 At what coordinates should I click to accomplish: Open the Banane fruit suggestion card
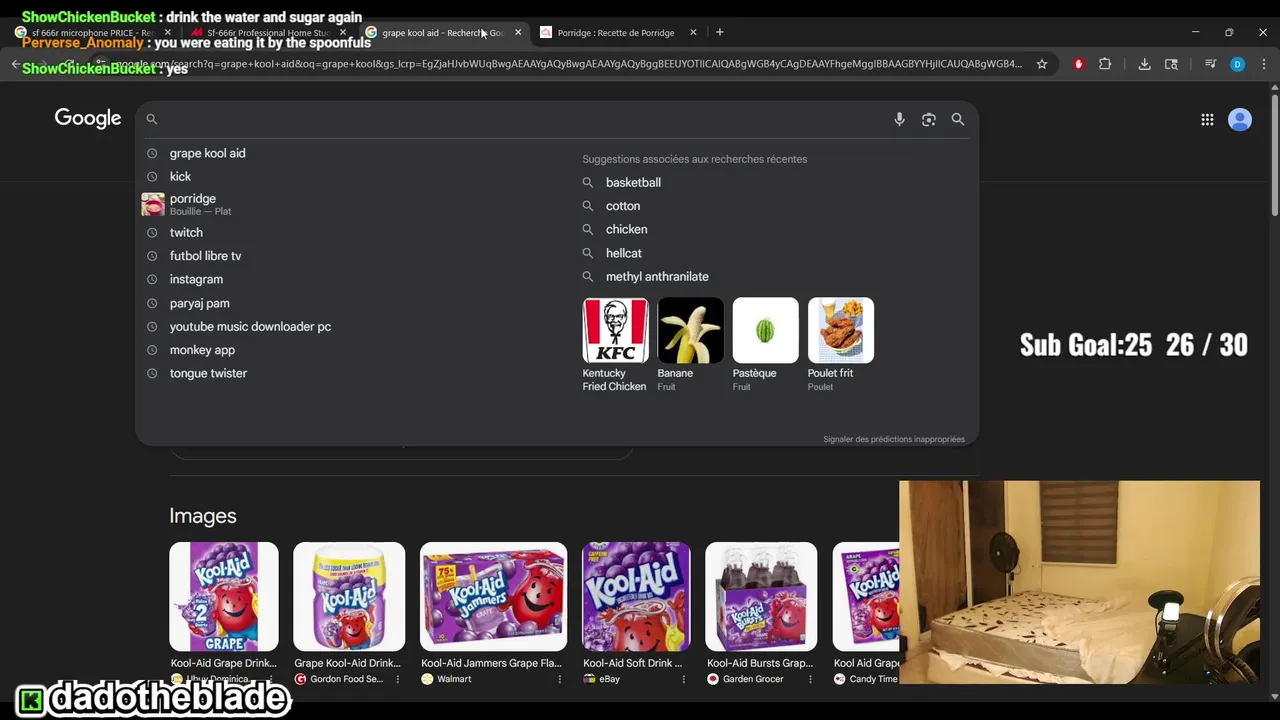[x=690, y=344]
